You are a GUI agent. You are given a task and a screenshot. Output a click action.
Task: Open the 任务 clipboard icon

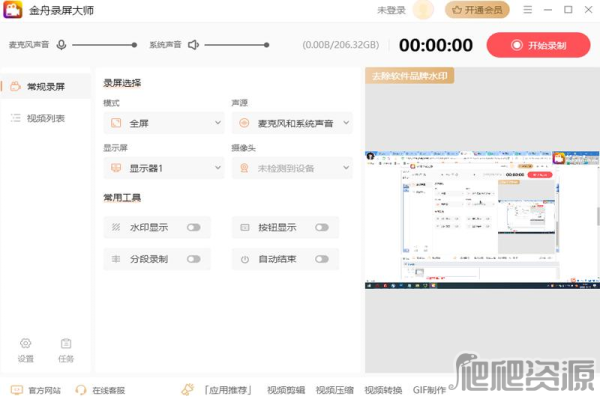pyautogui.click(x=66, y=343)
